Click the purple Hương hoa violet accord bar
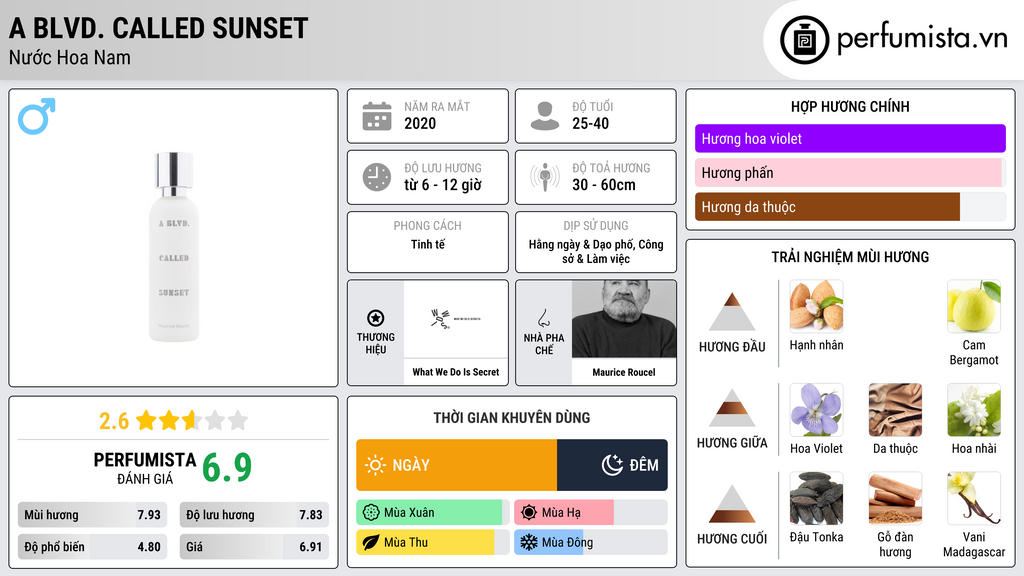This screenshot has height=576, width=1024. point(850,138)
